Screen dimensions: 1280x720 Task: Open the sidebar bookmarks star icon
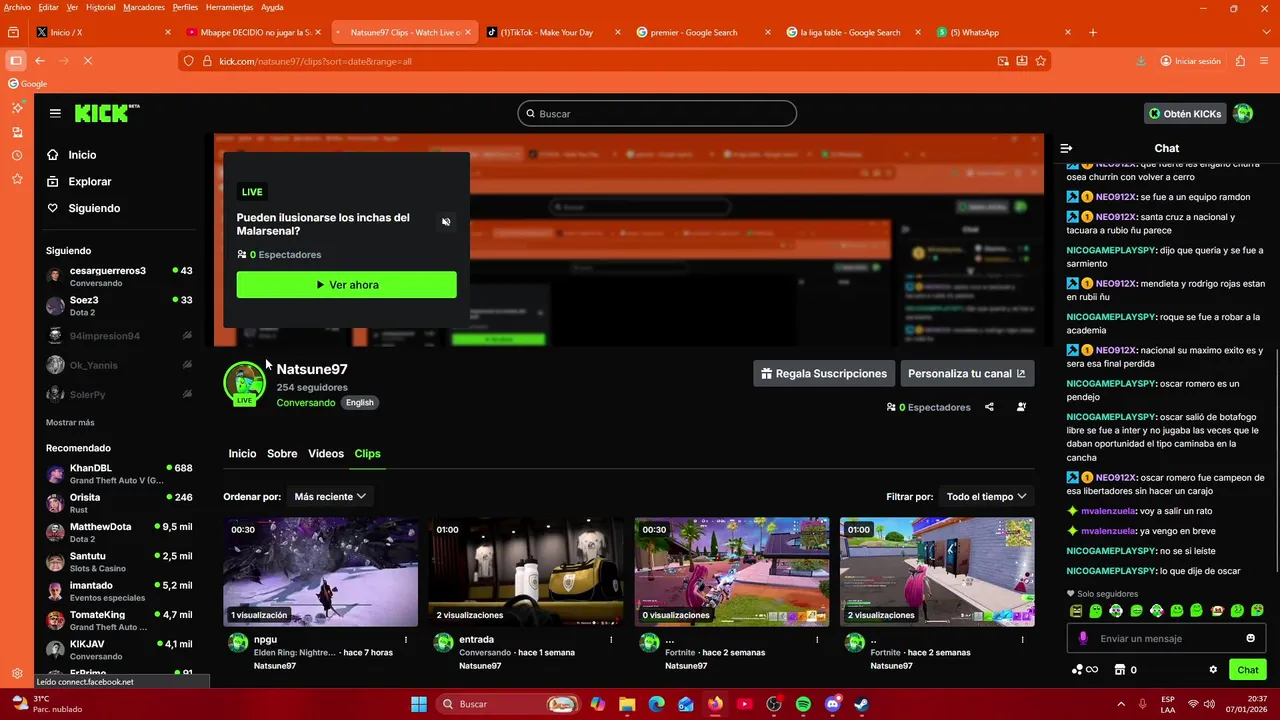17,179
